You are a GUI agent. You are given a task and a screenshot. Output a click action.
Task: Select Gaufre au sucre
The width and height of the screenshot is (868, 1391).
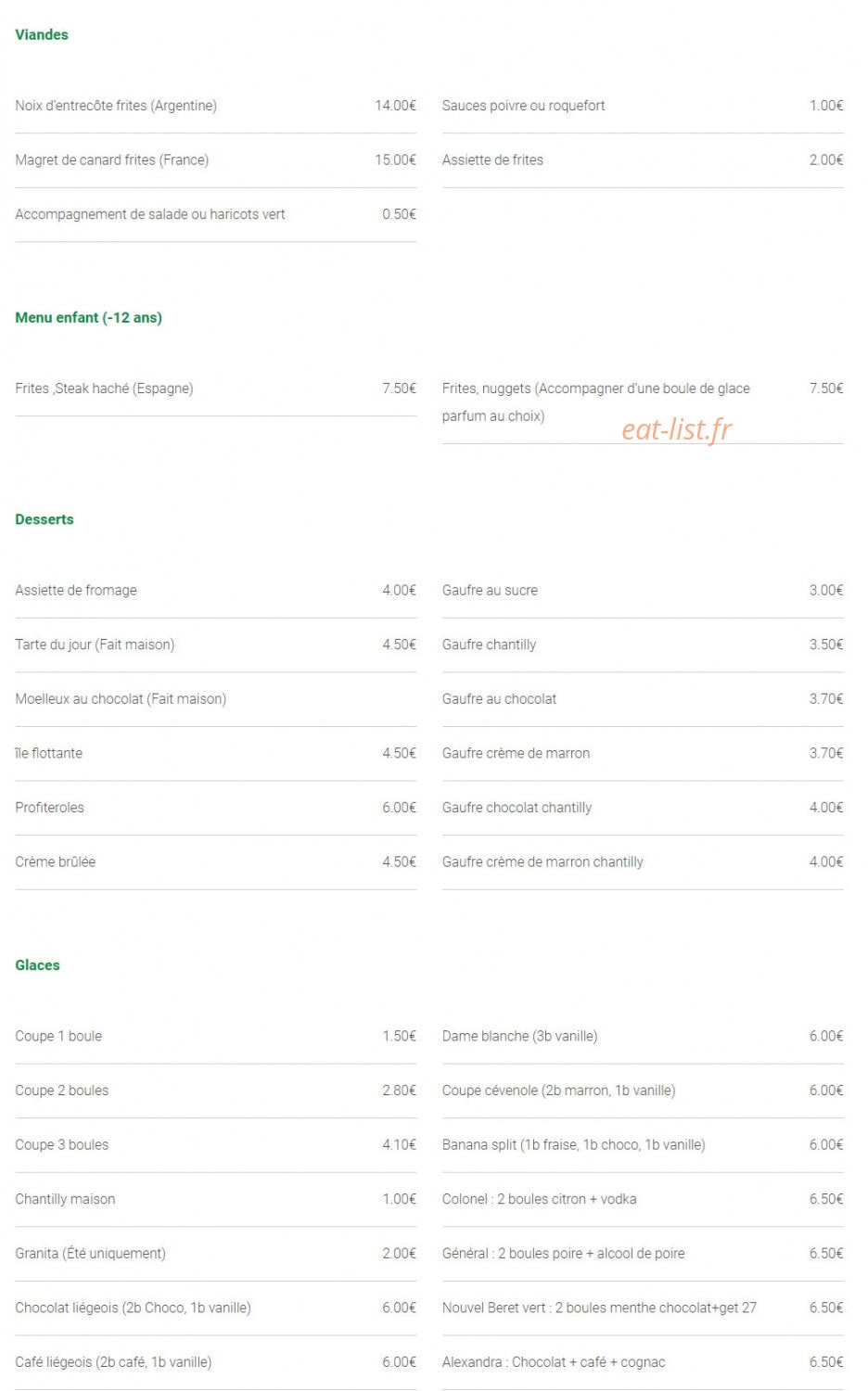pos(490,590)
